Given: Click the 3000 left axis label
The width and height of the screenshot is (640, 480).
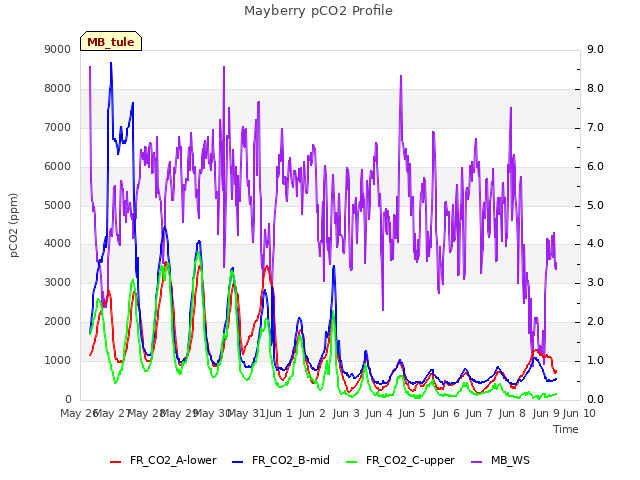Looking at the screenshot, I should click(58, 282).
